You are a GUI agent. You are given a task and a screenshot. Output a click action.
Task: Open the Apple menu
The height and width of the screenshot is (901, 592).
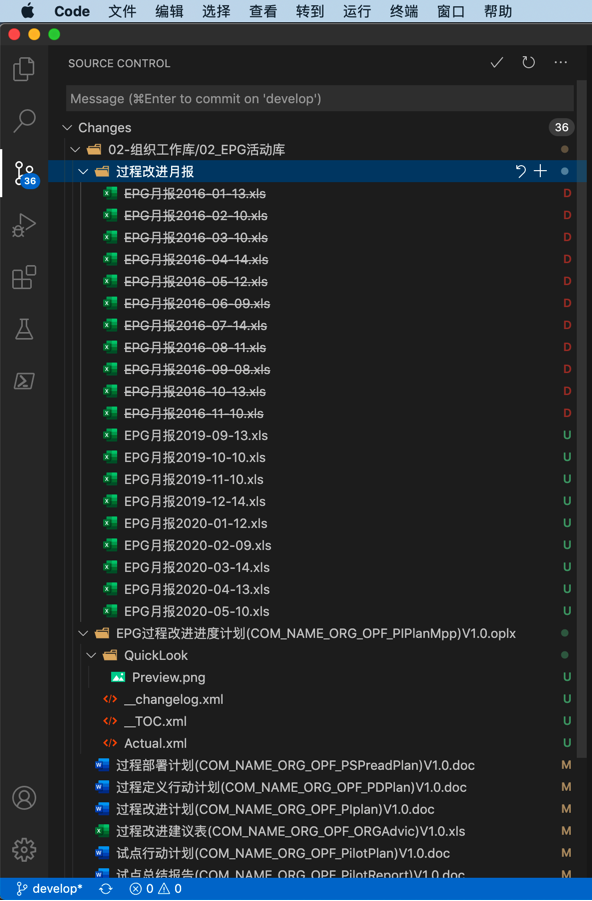coord(27,11)
